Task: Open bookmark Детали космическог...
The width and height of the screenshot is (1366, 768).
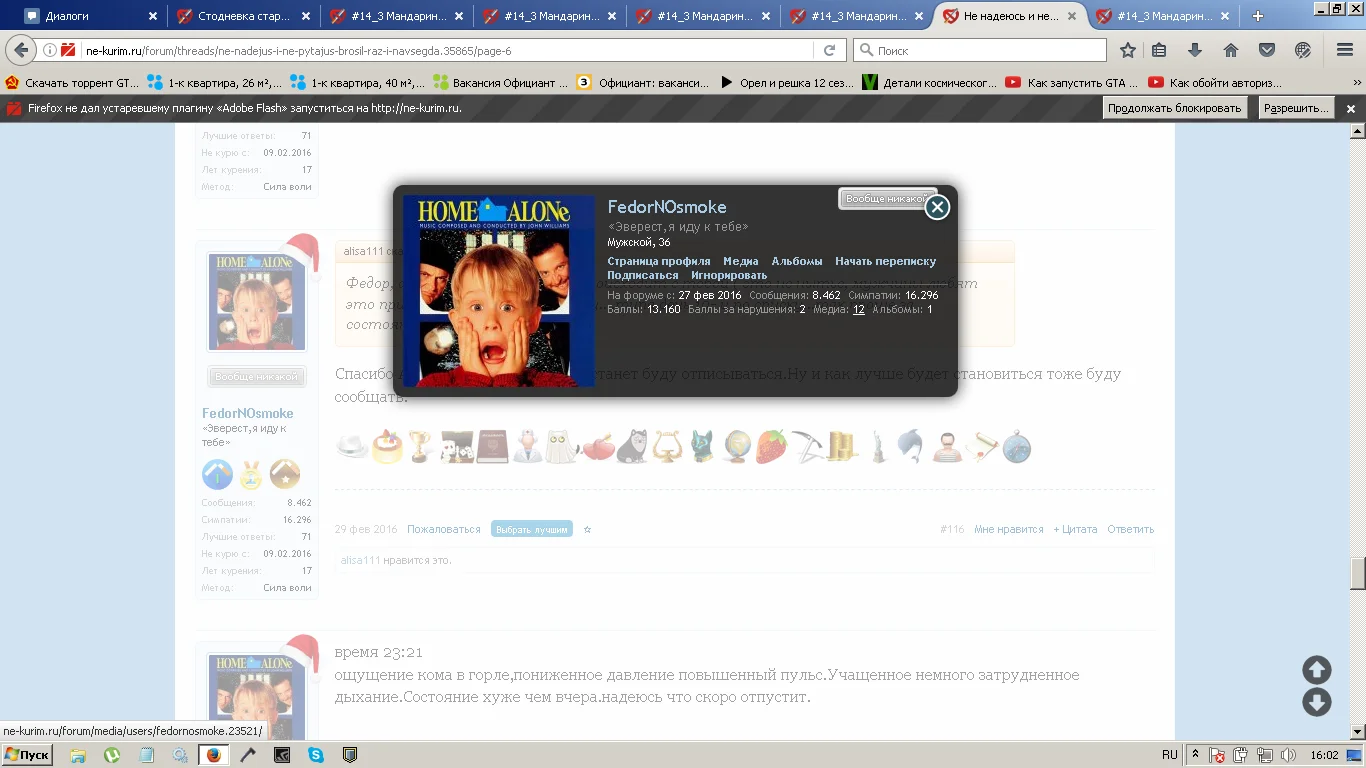Action: (x=931, y=83)
